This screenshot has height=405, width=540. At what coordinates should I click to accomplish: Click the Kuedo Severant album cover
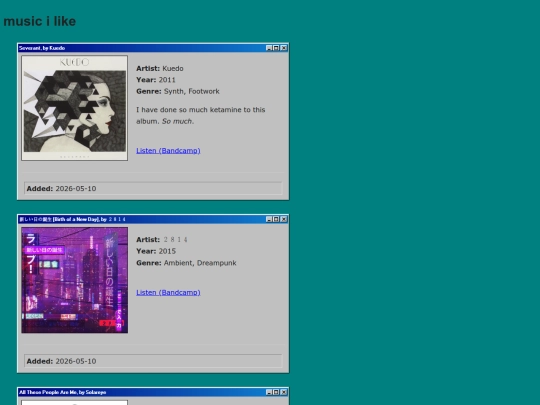pyautogui.click(x=74, y=108)
